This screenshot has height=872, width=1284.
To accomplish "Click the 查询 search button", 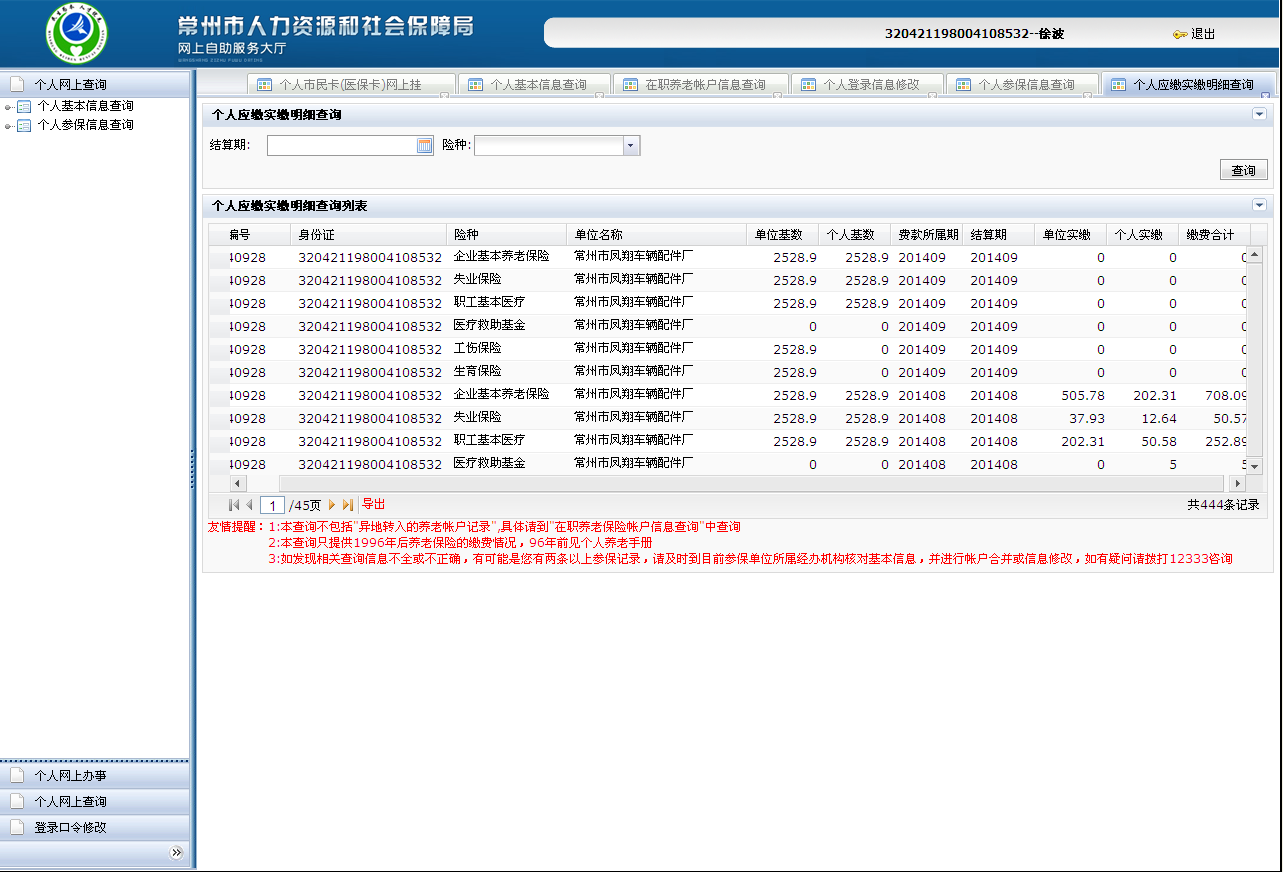I will (x=1244, y=170).
